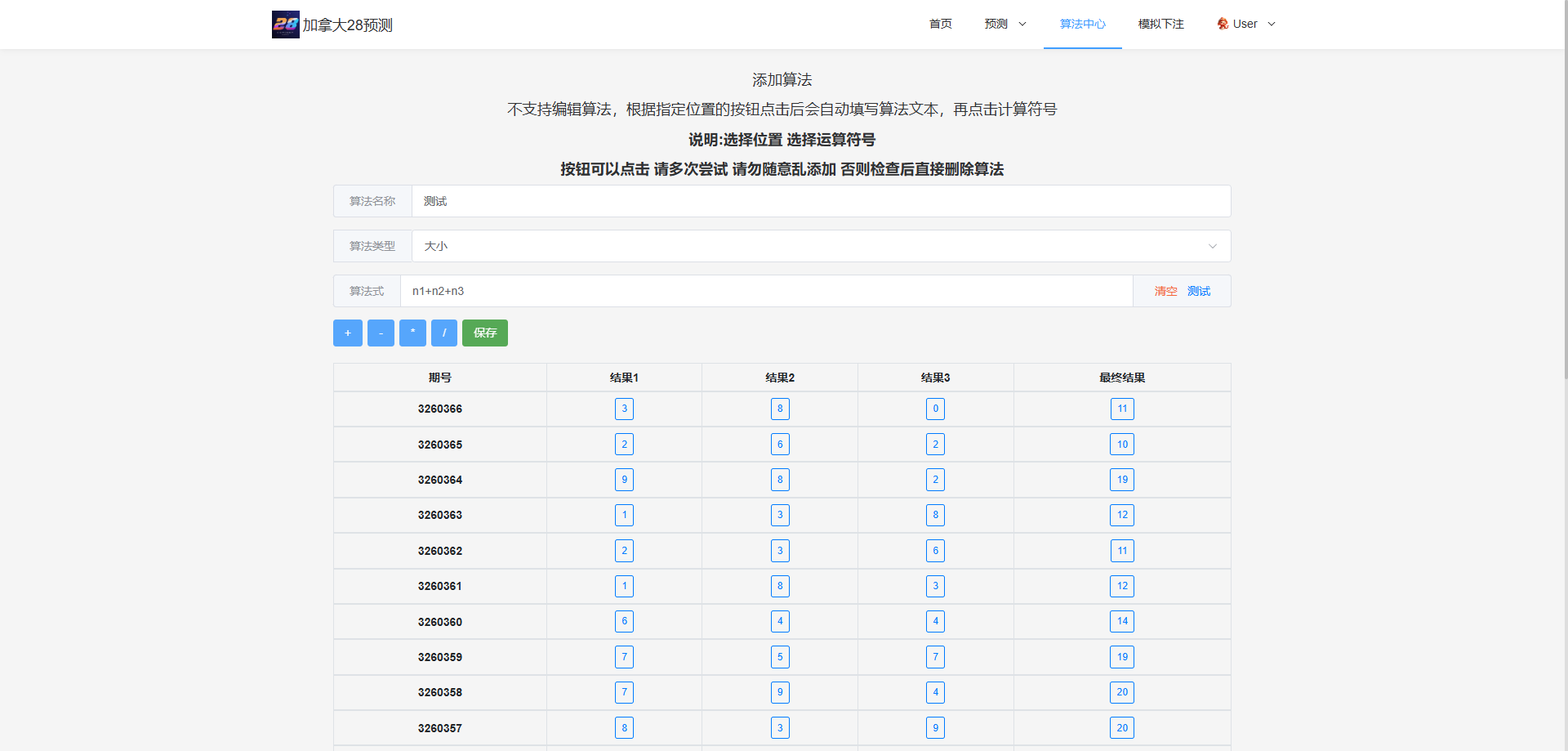Click the 最终结果 box 19 in row 3260364
Image resolution: width=1568 pixels, height=751 pixels.
pos(1122,480)
